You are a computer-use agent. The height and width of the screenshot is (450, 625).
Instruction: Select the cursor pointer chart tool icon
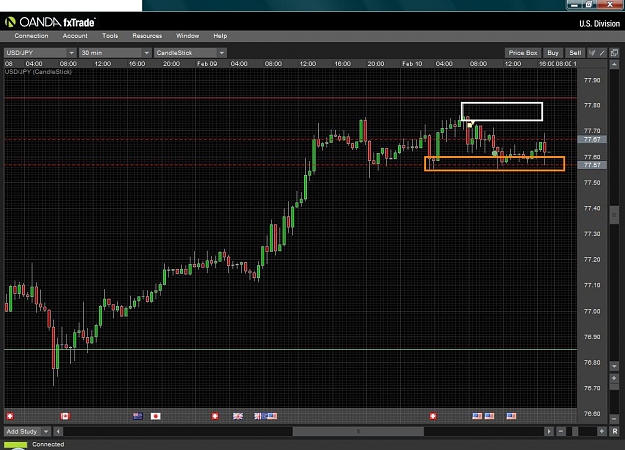pos(592,53)
